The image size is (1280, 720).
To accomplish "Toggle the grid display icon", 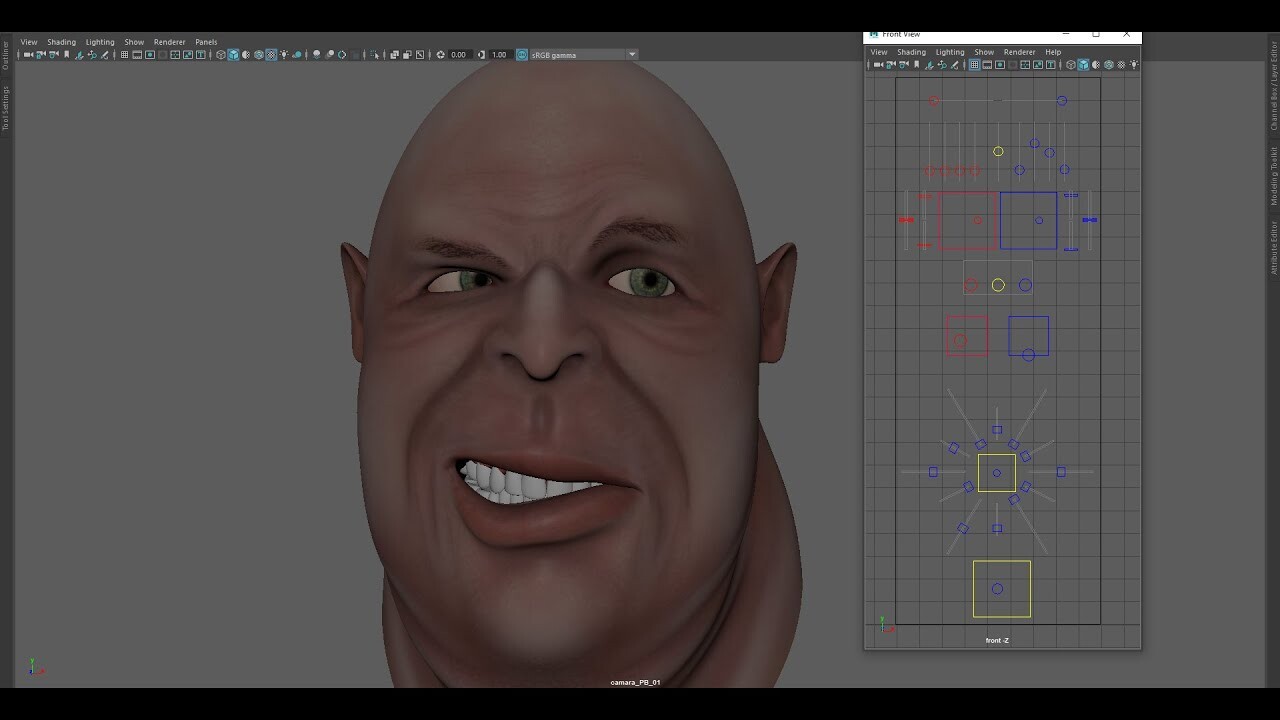I will [124, 54].
